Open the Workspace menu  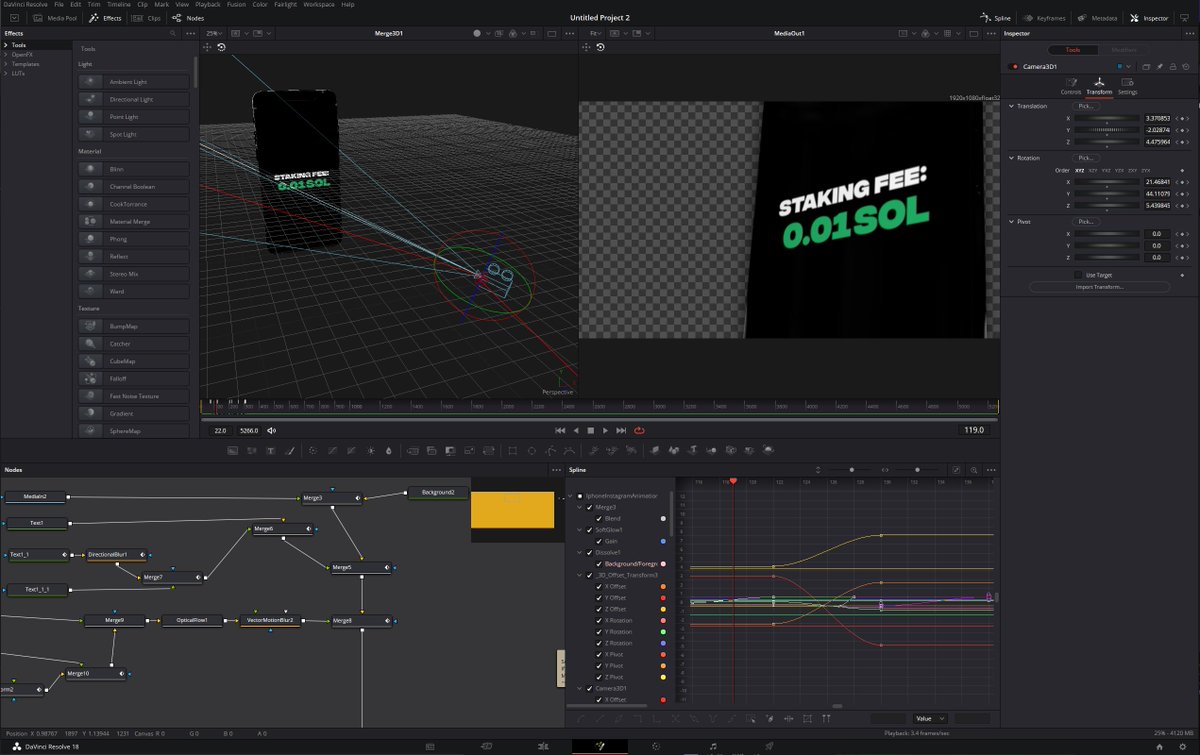coord(319,4)
